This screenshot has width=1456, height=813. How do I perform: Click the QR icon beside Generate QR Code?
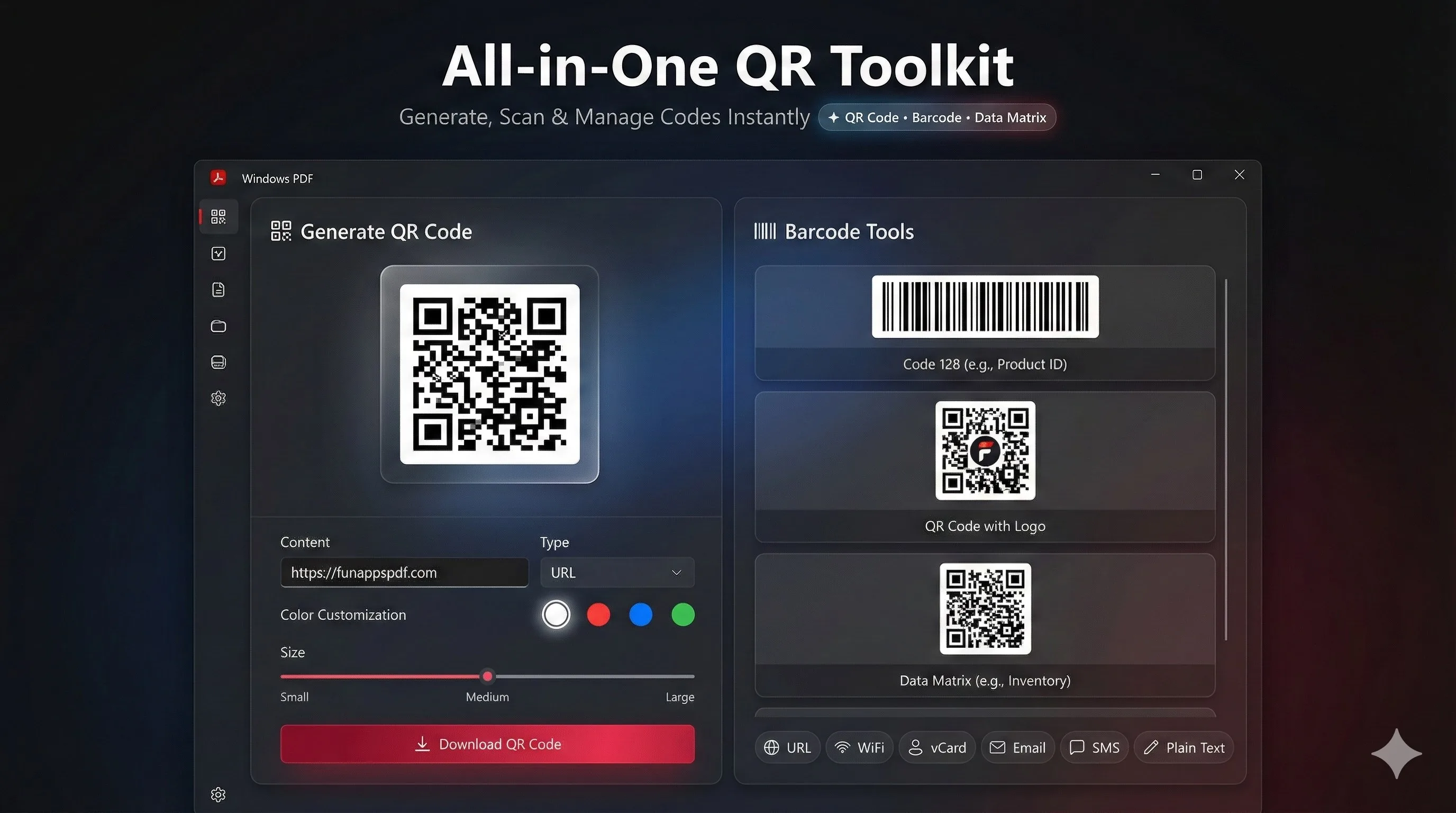[x=281, y=231]
